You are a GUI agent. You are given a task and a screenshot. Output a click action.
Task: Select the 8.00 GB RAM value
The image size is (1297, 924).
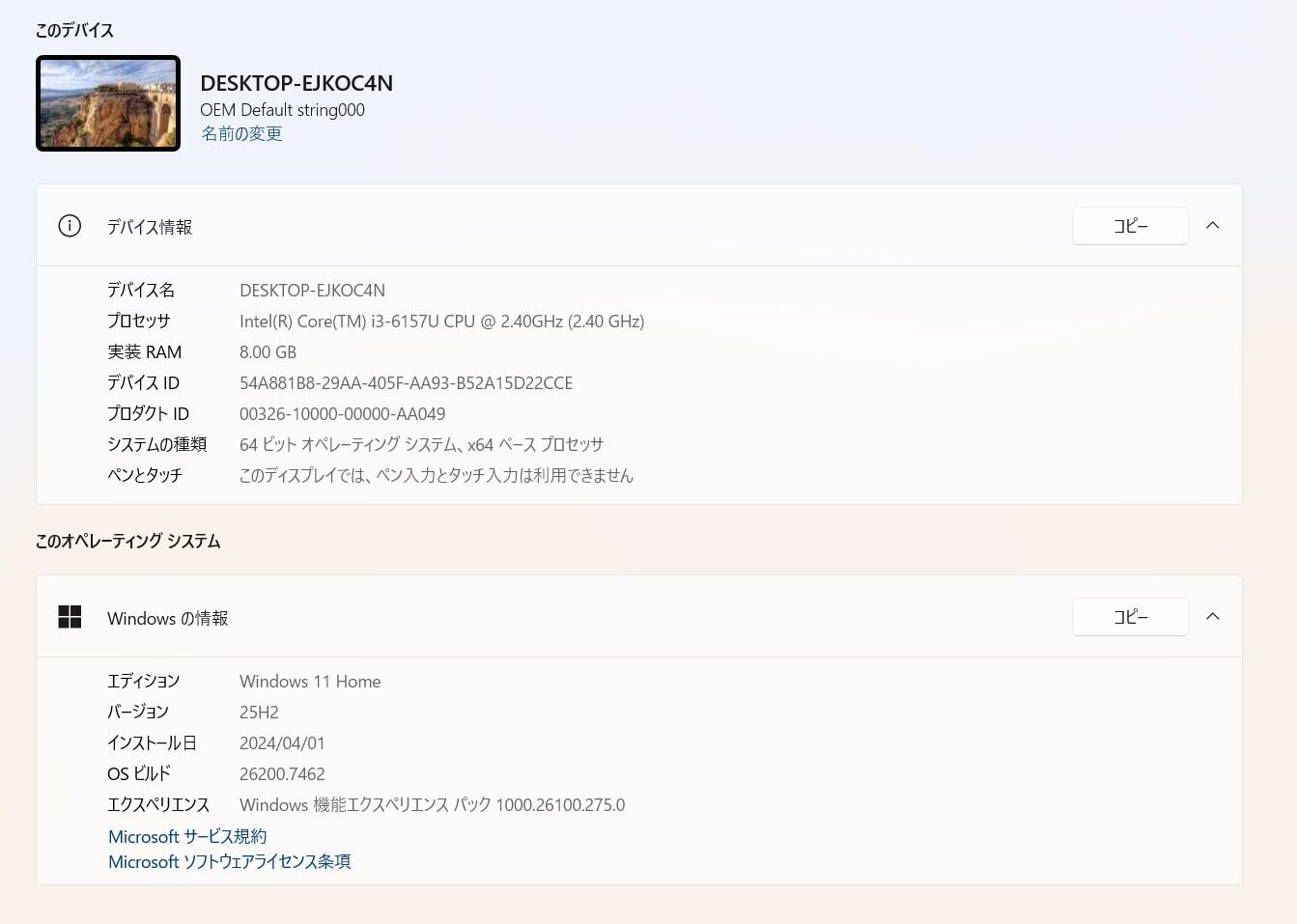(x=268, y=352)
